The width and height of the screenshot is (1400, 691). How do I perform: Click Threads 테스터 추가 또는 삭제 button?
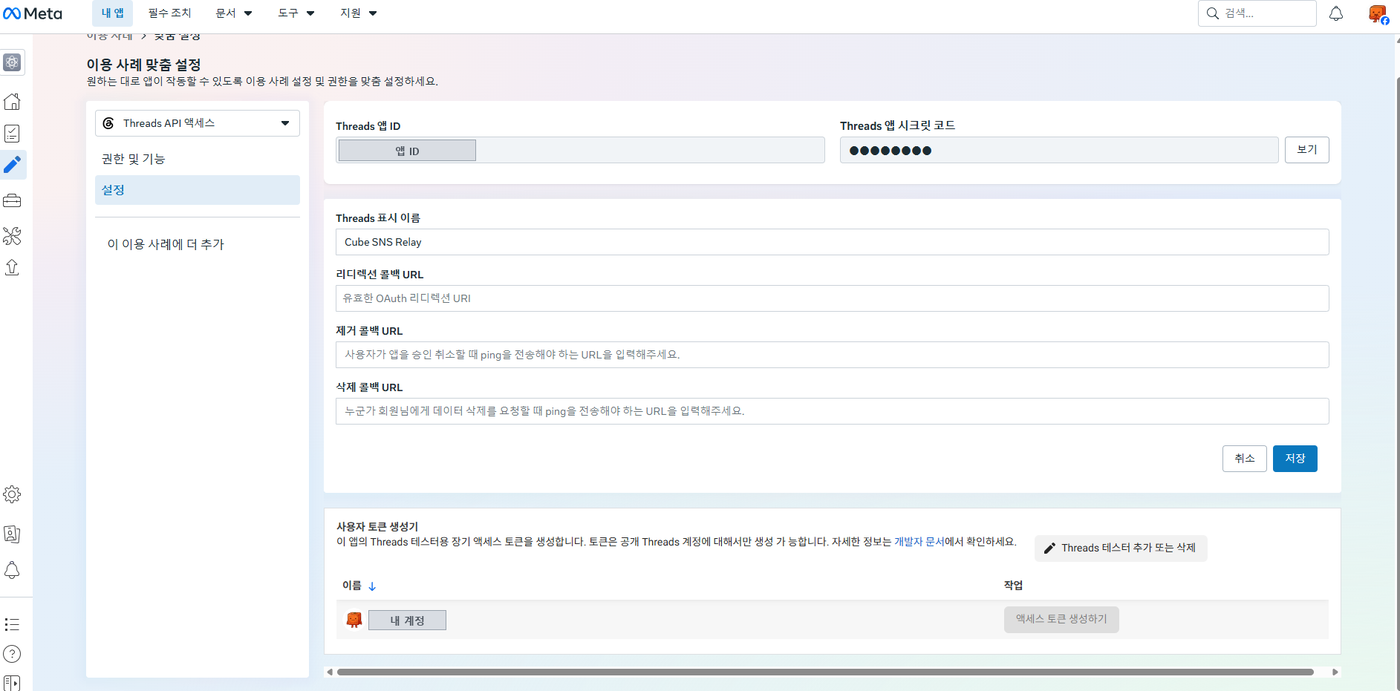(x=1120, y=548)
